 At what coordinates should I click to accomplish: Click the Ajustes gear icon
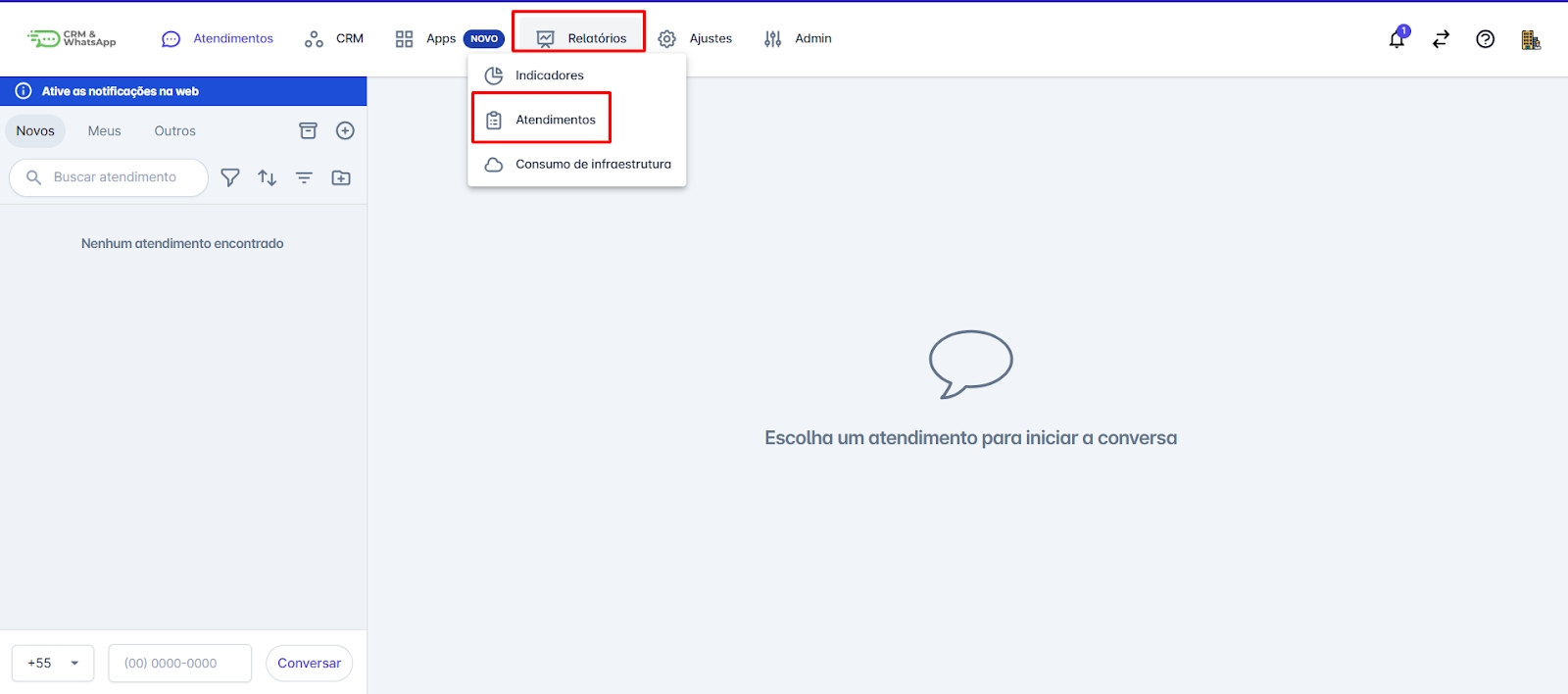click(667, 39)
